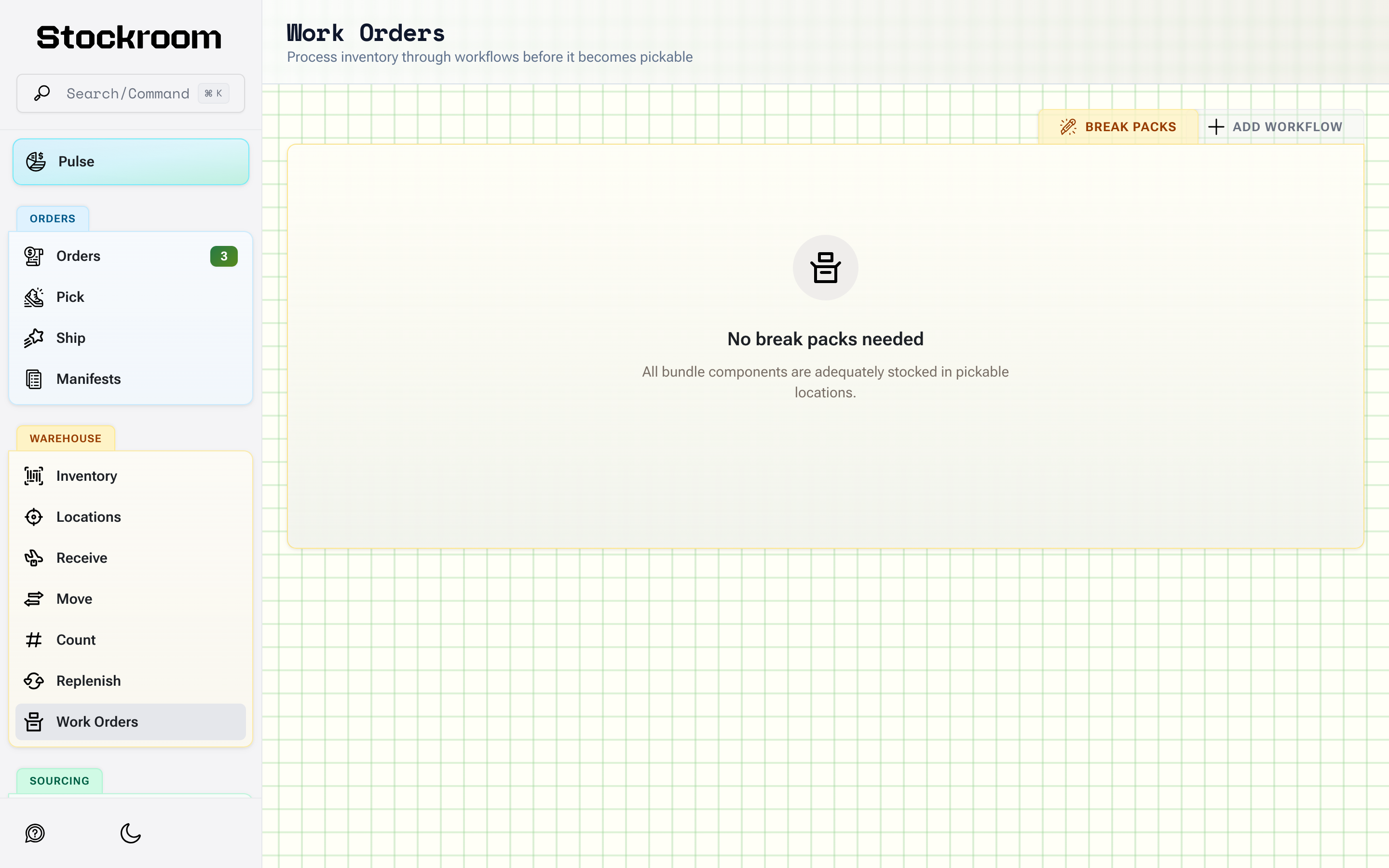Click the Locations crosshair icon
This screenshot has height=868, width=1389.
point(34,516)
